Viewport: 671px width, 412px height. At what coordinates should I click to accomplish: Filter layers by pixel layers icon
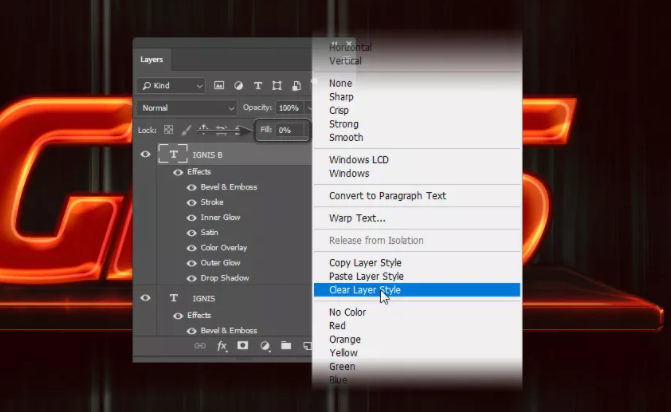tap(219, 86)
